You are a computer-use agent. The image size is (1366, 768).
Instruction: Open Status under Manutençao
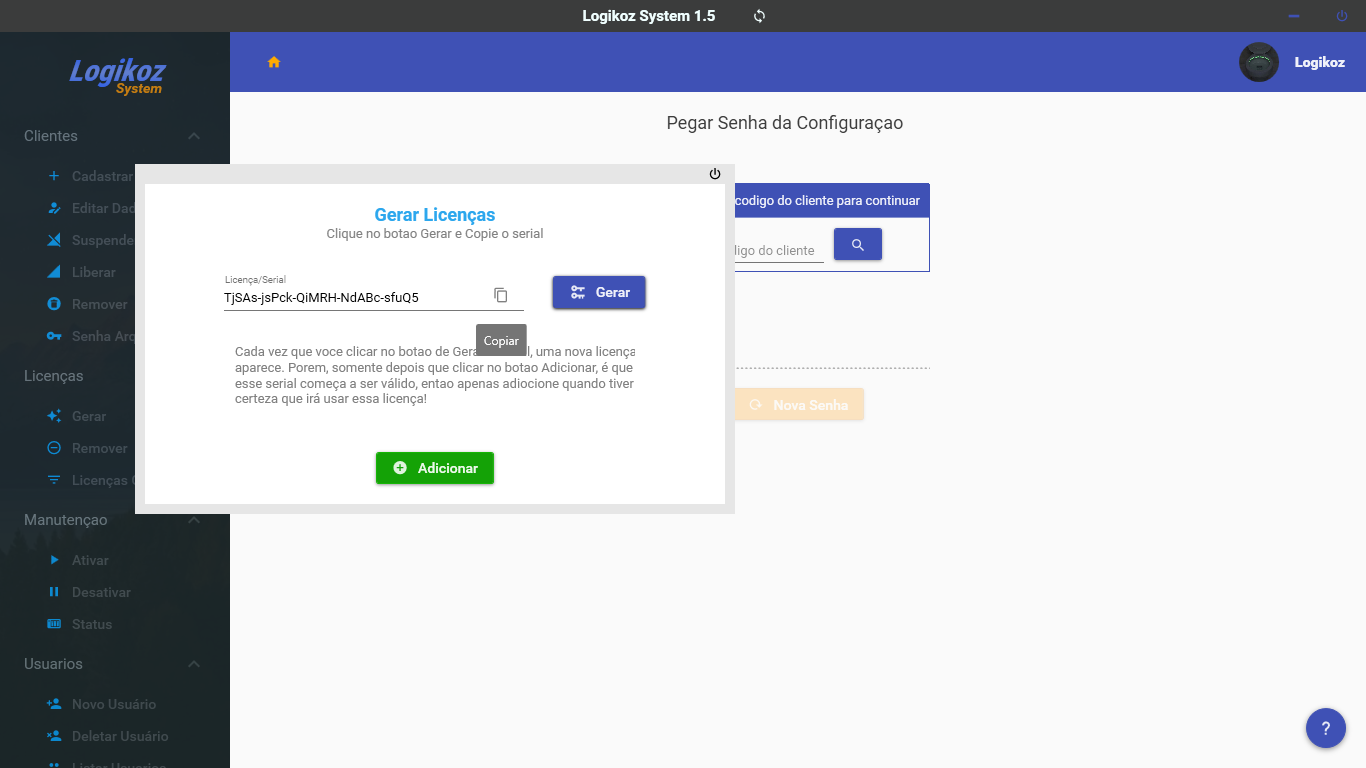pyautogui.click(x=92, y=624)
